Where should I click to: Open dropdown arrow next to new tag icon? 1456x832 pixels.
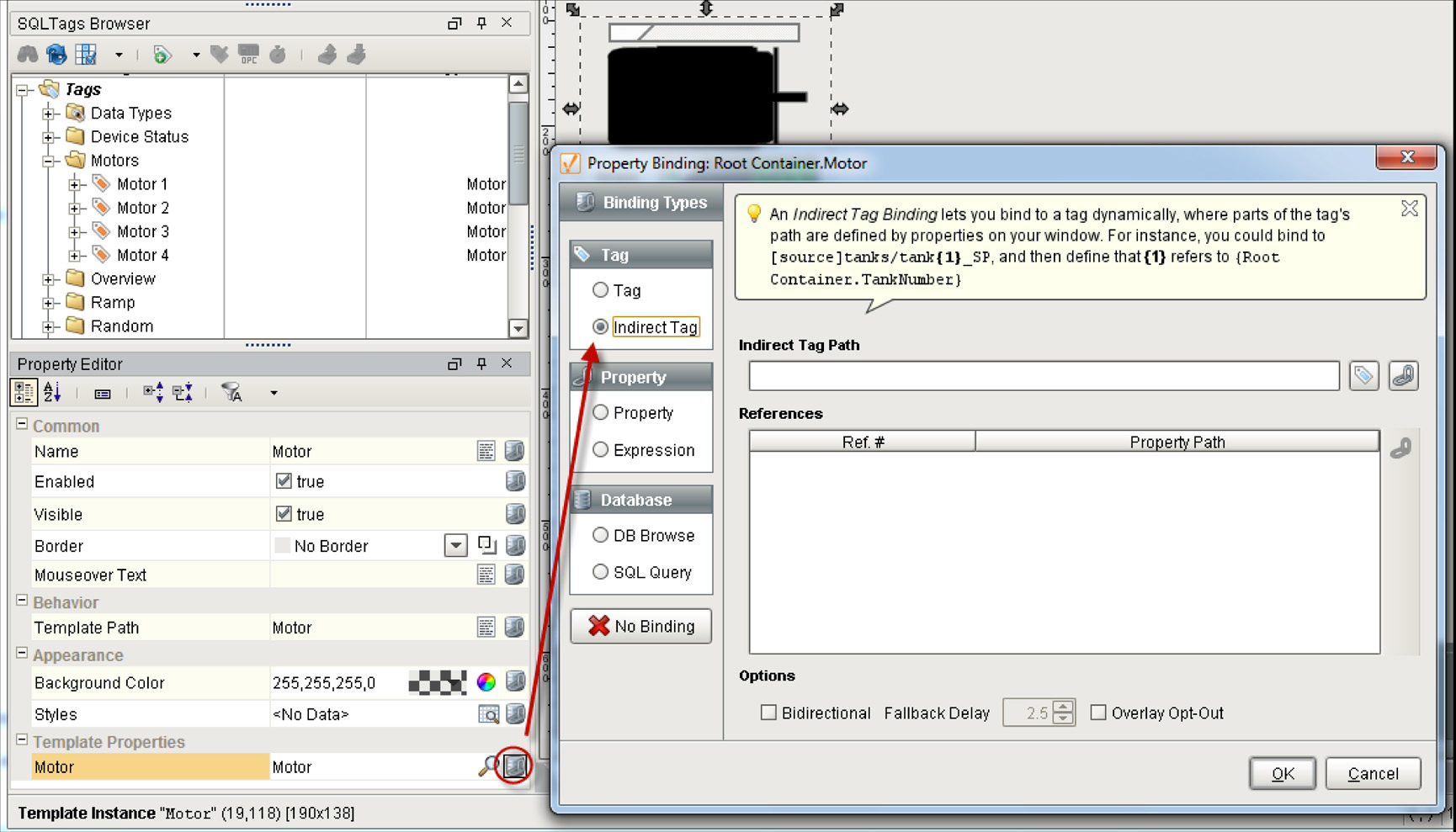(x=196, y=55)
